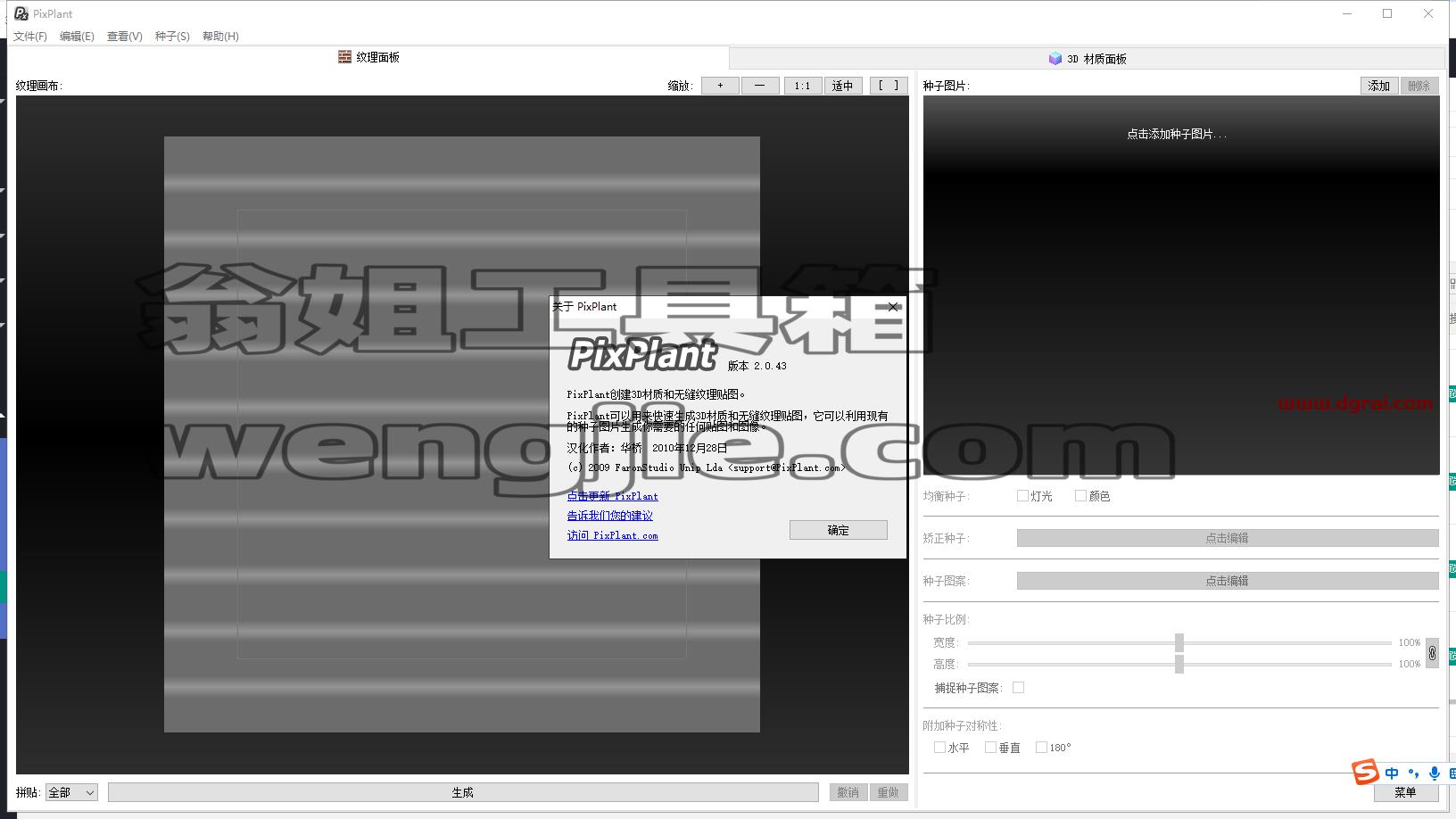
Task: Enable the 灯光 balance checkbox
Action: pos(1022,496)
